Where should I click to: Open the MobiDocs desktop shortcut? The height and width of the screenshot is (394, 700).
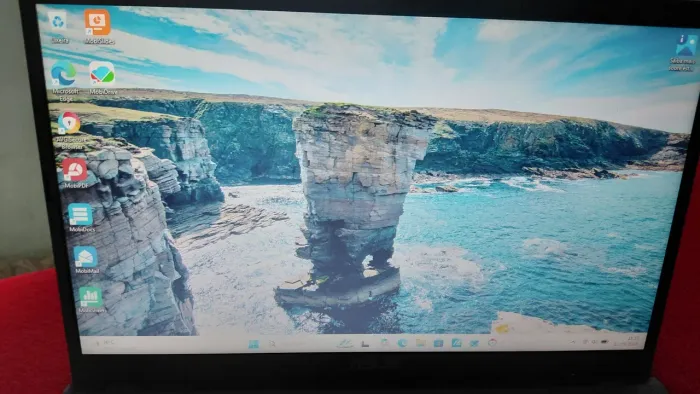click(x=81, y=218)
